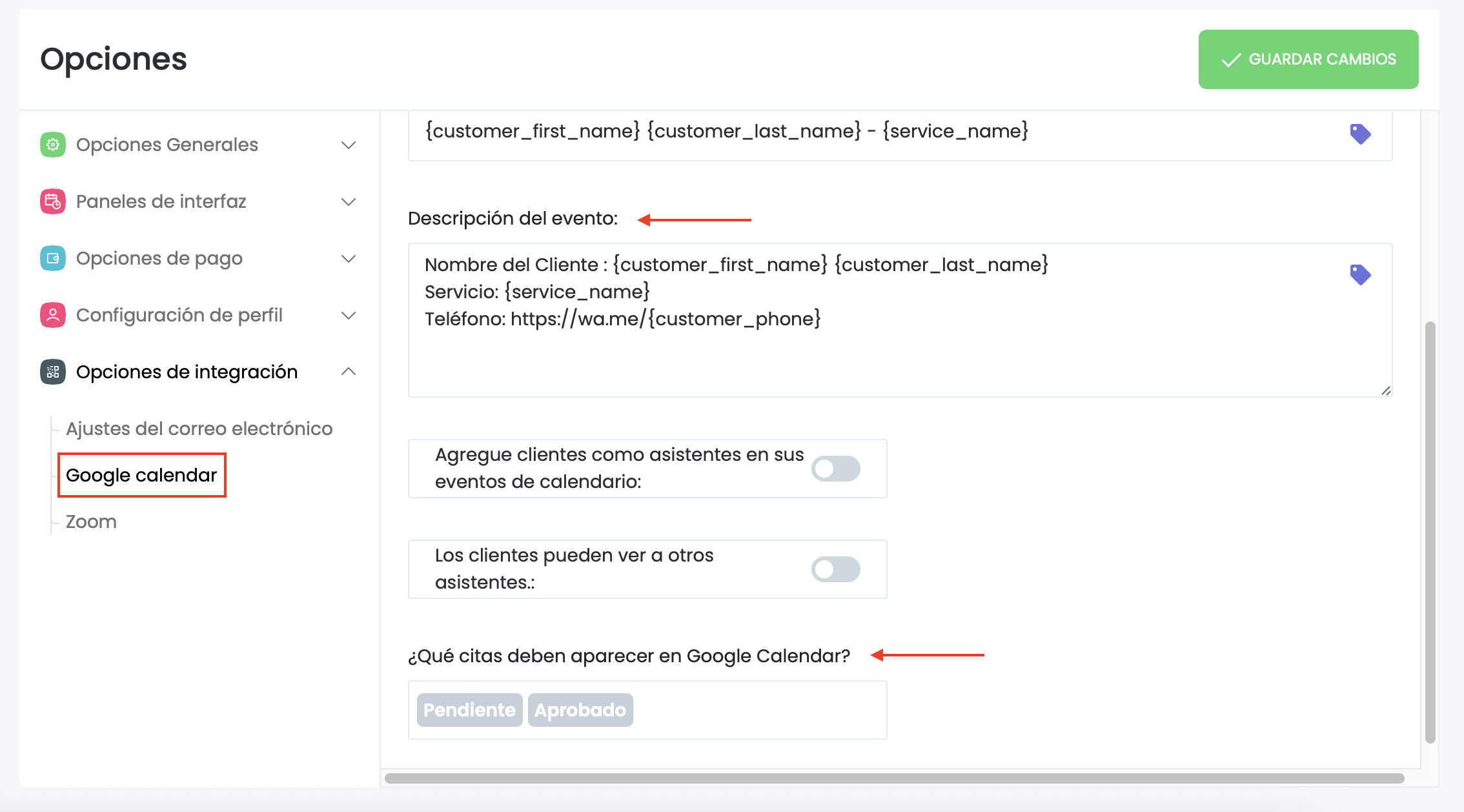Screen dimensions: 1464x812
Task: Open tag shortcodes for event title field
Action: tap(1360, 134)
